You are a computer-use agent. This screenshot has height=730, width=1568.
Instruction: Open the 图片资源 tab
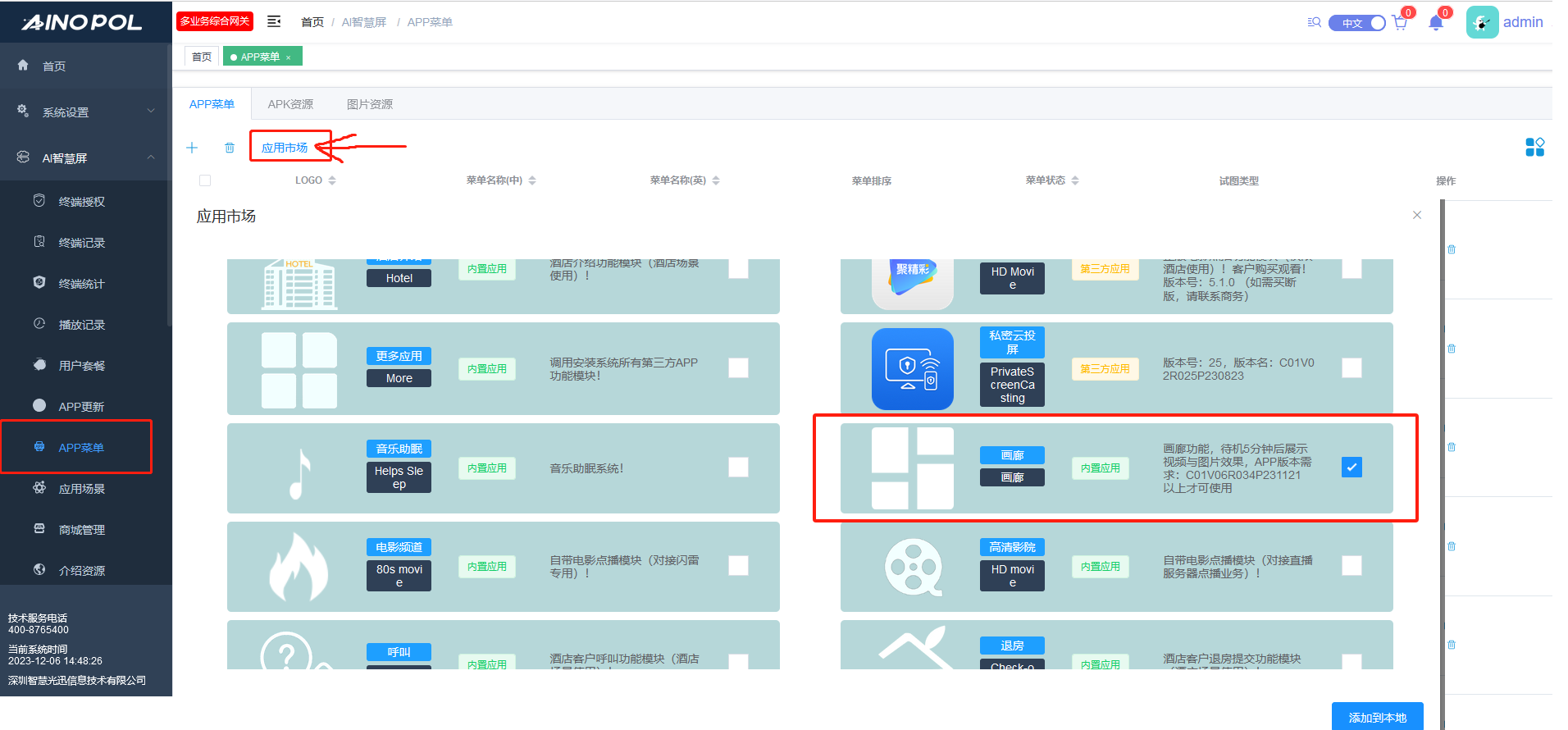(369, 104)
